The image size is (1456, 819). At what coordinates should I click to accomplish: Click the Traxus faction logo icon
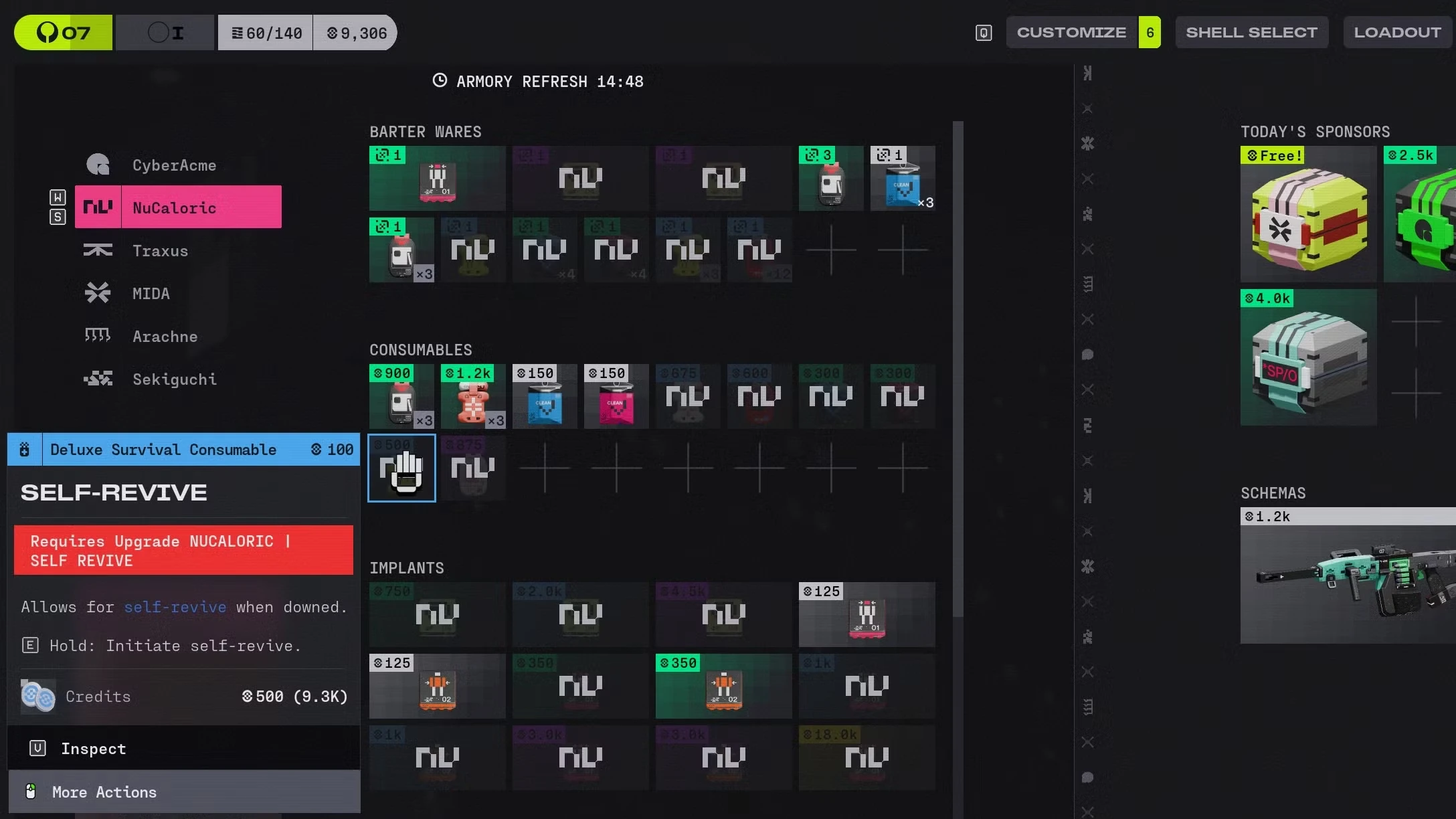click(x=98, y=250)
